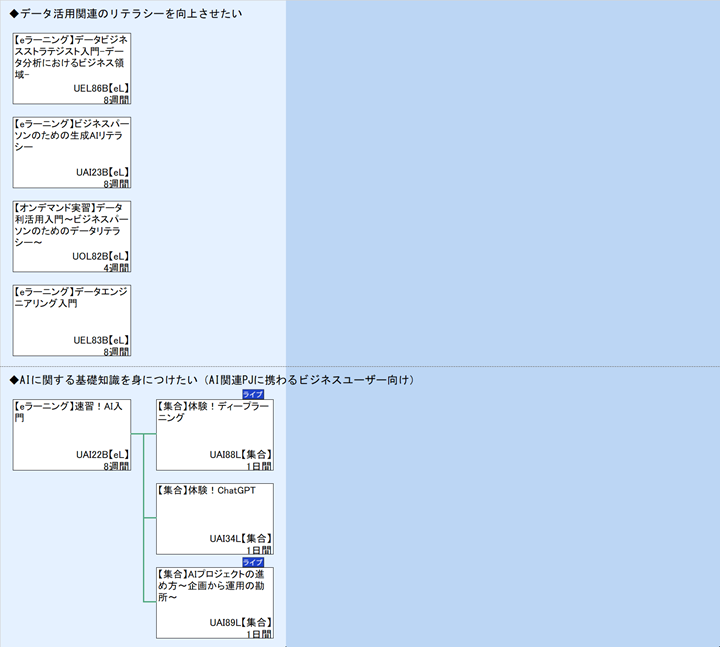This screenshot has width=720, height=647.
Task: Select the course code UAI88L【集合】
Action: pos(241,455)
